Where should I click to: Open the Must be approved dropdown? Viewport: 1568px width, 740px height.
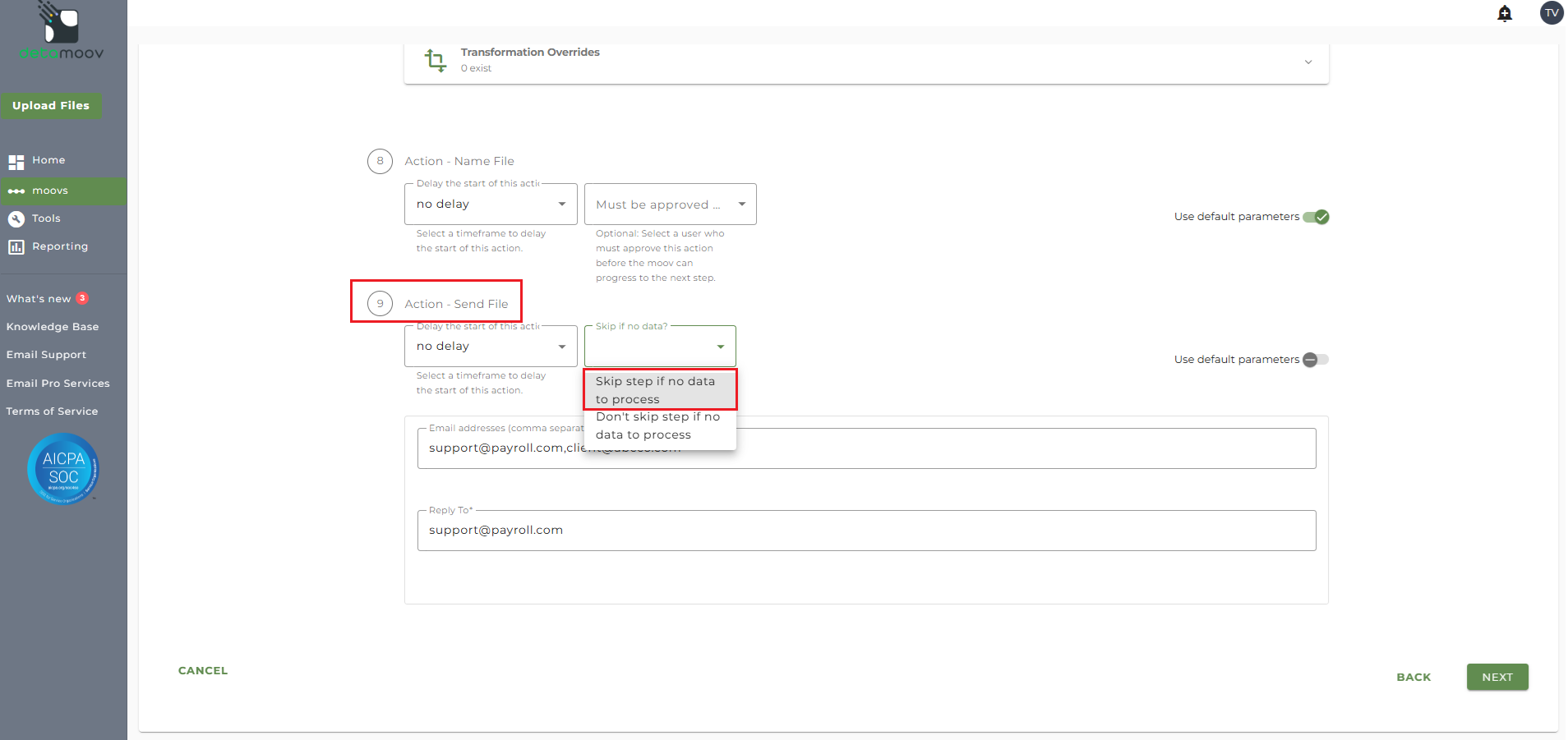coord(670,205)
